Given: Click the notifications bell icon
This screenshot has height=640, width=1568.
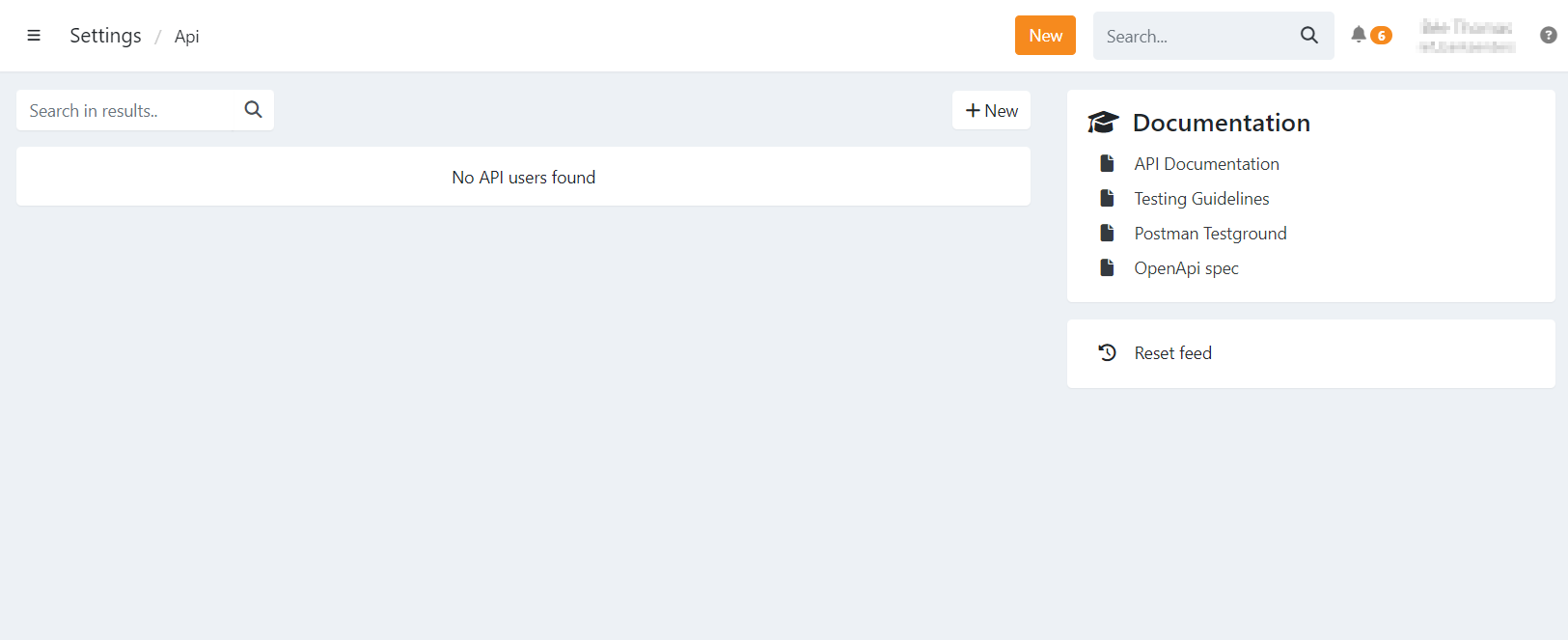Looking at the screenshot, I should [1359, 35].
